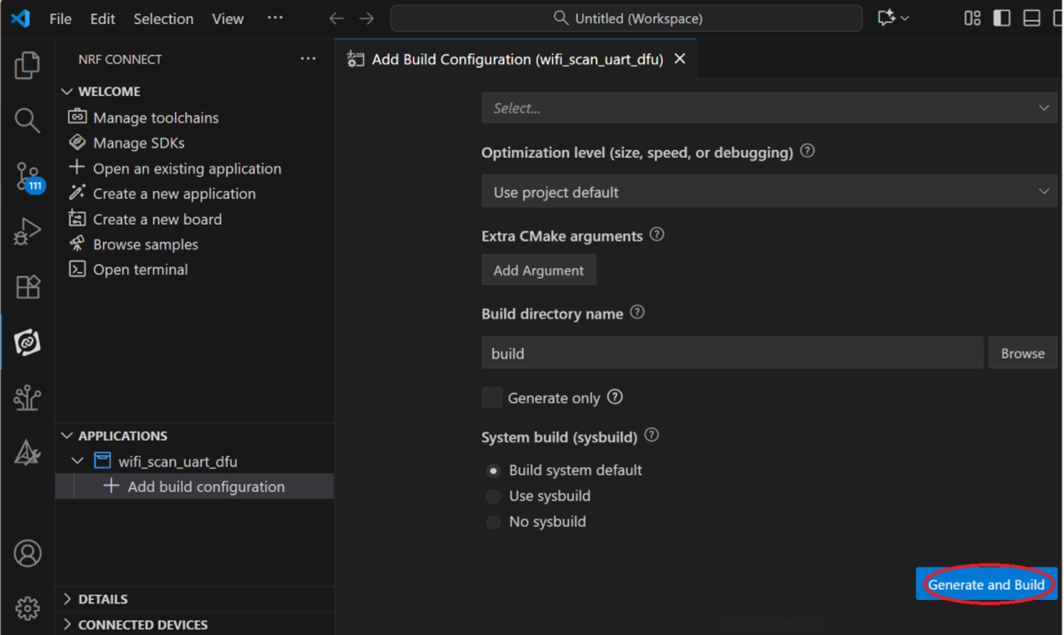Open the Explorer view in activity bar
This screenshot has width=1064, height=635.
pos(27,66)
